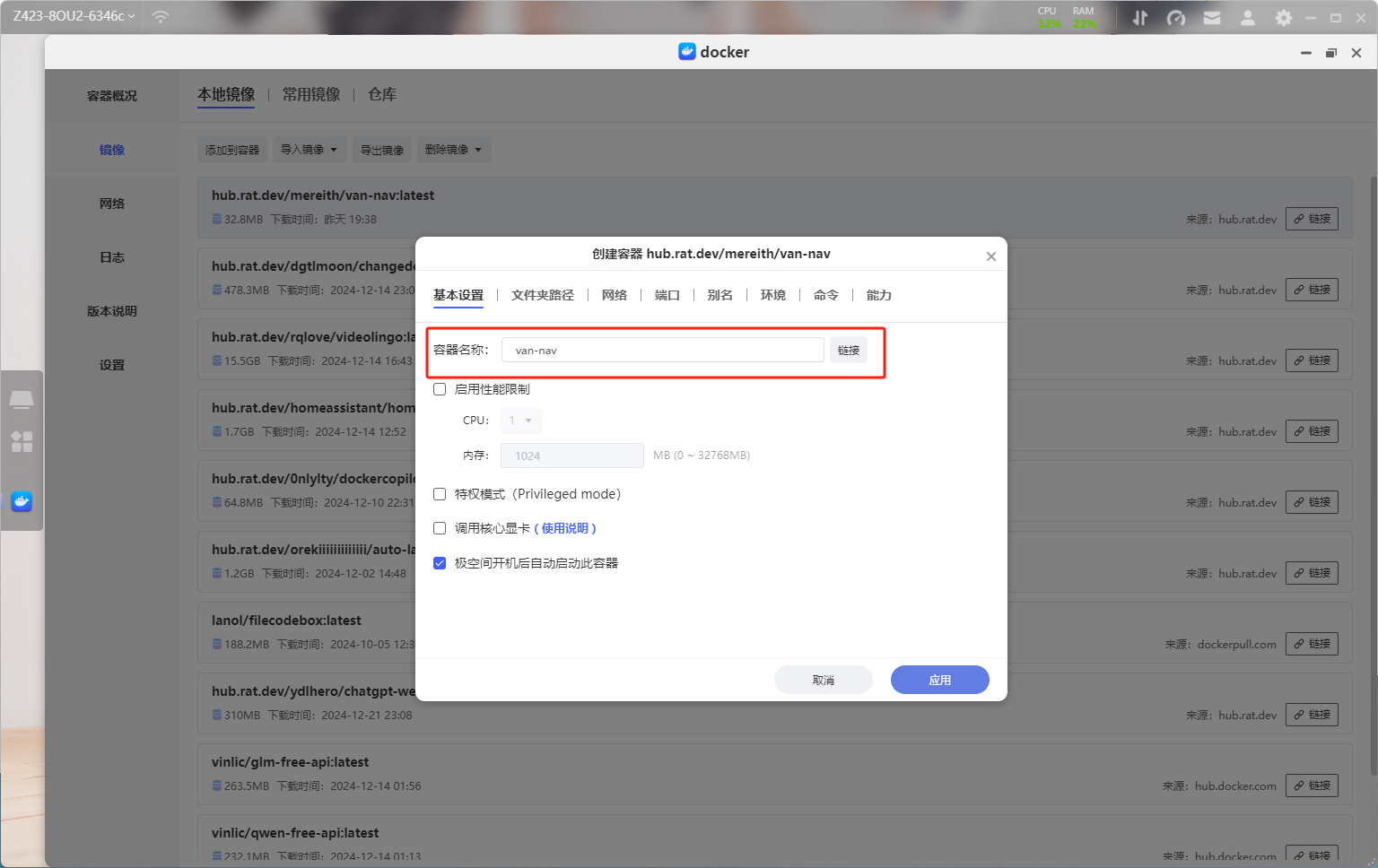Click the apply button in dialog
1378x868 pixels.
[x=940, y=680]
